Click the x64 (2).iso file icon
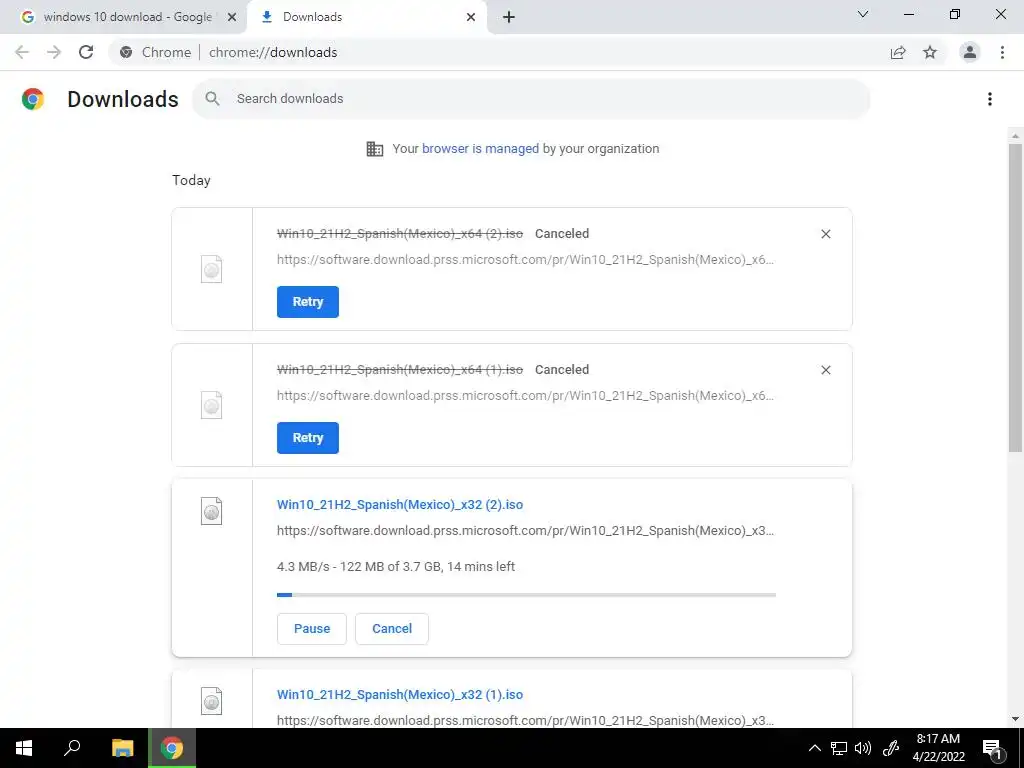The height and width of the screenshot is (768, 1024). point(212,269)
